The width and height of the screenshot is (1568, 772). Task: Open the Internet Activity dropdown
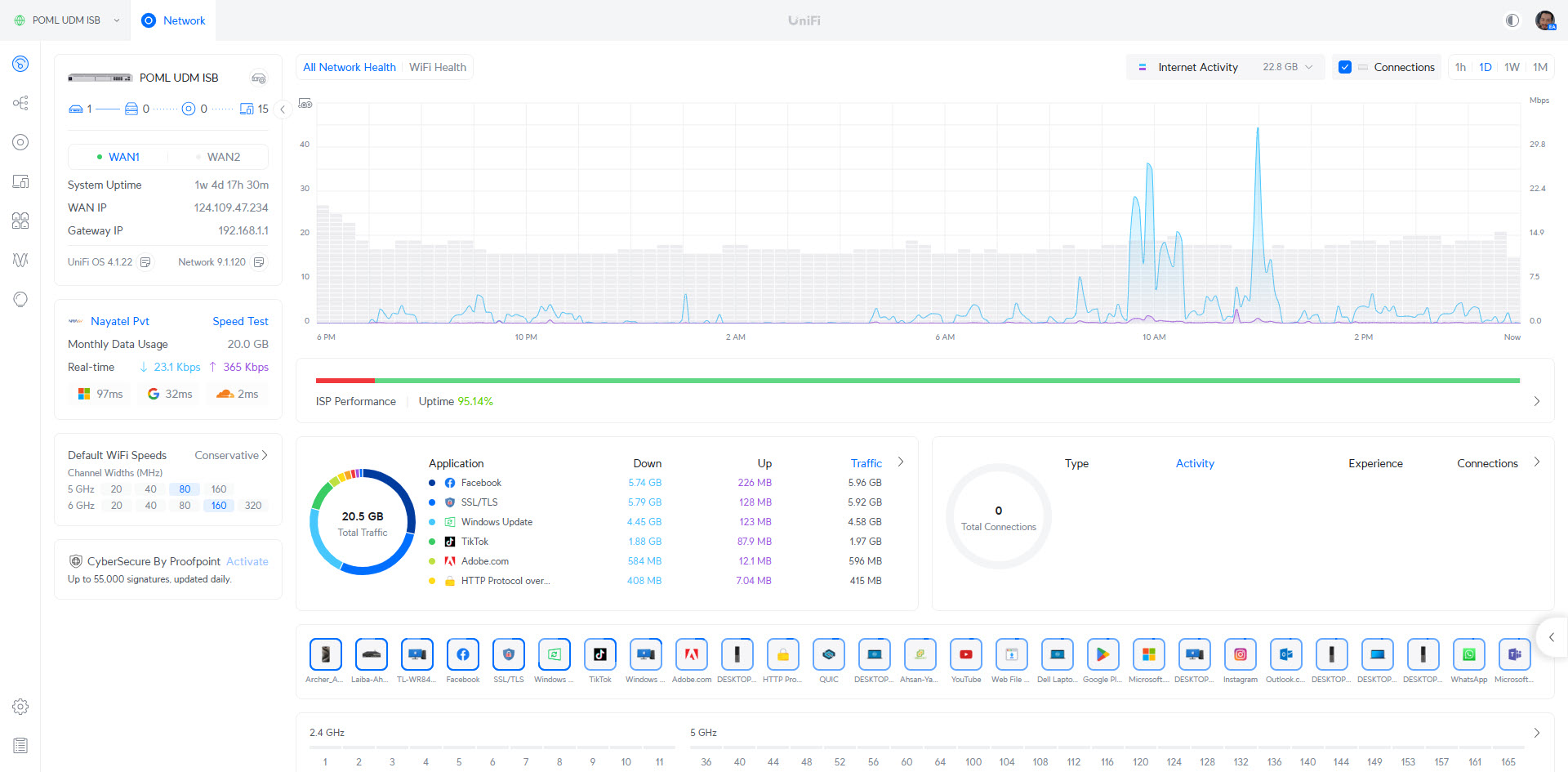click(x=1227, y=67)
